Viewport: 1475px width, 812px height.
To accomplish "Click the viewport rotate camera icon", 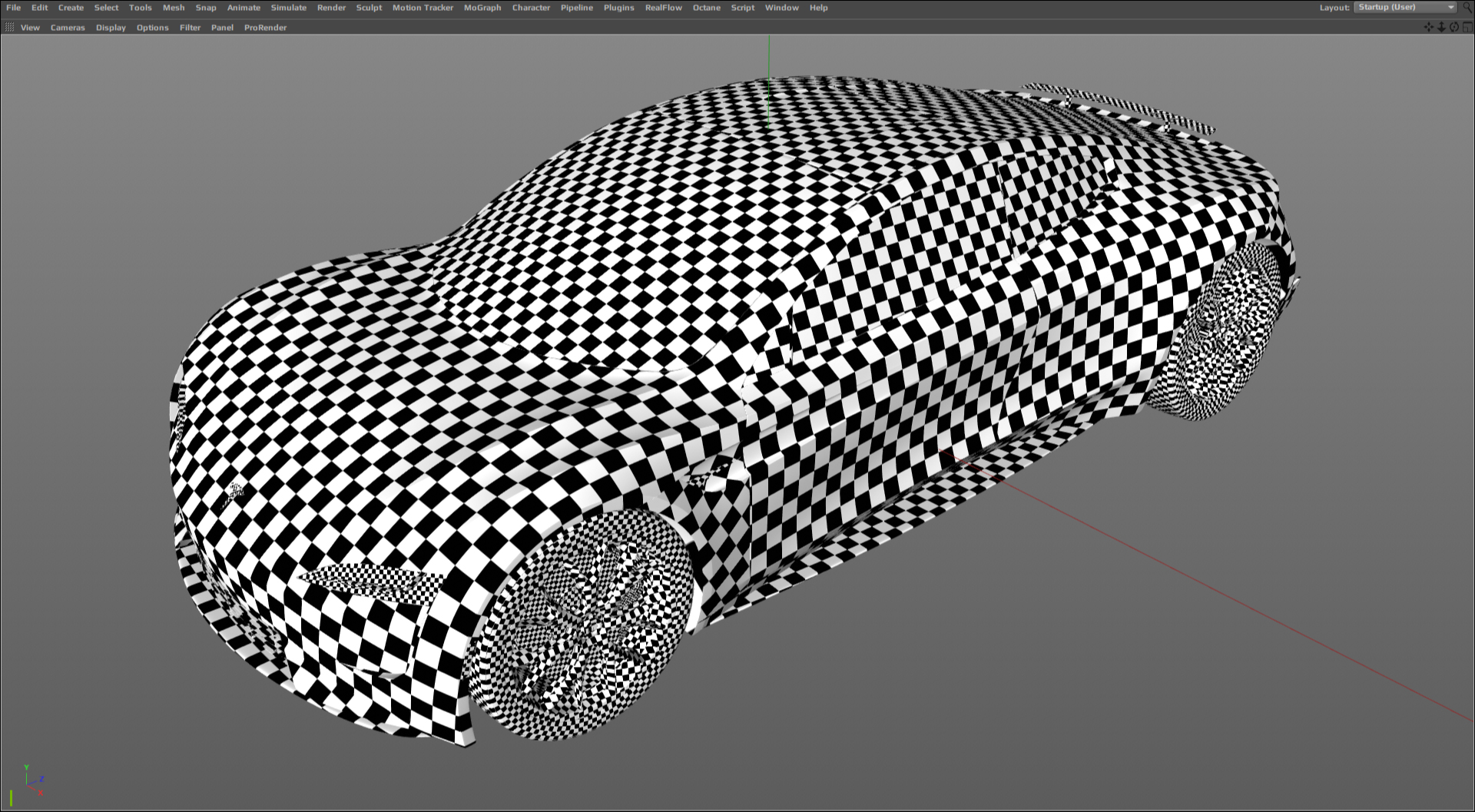I will [x=1453, y=27].
